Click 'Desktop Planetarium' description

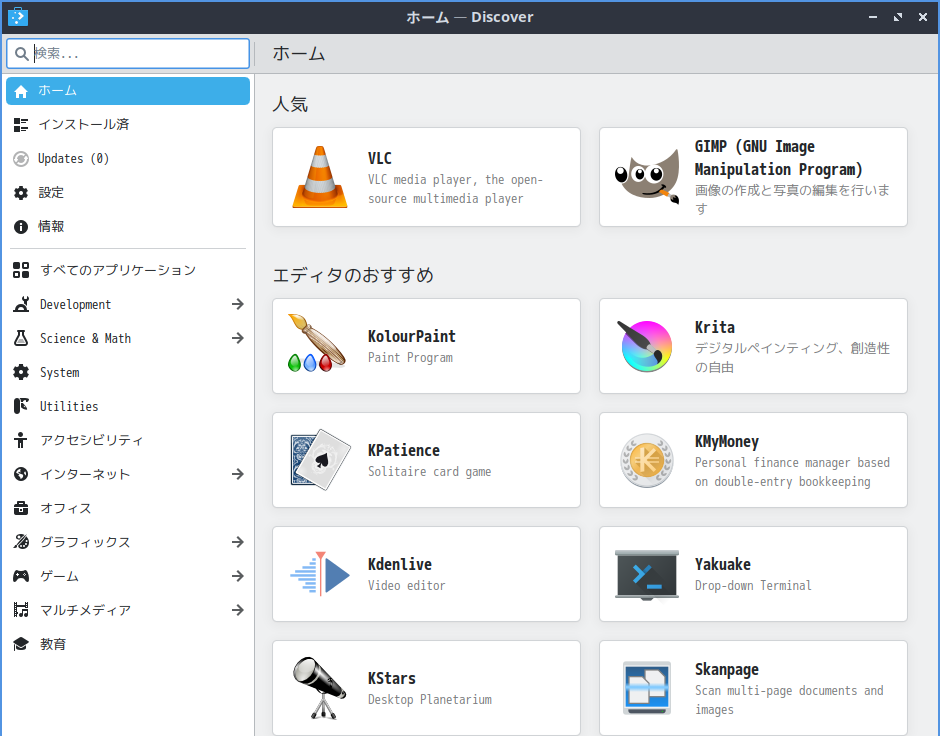[429, 699]
